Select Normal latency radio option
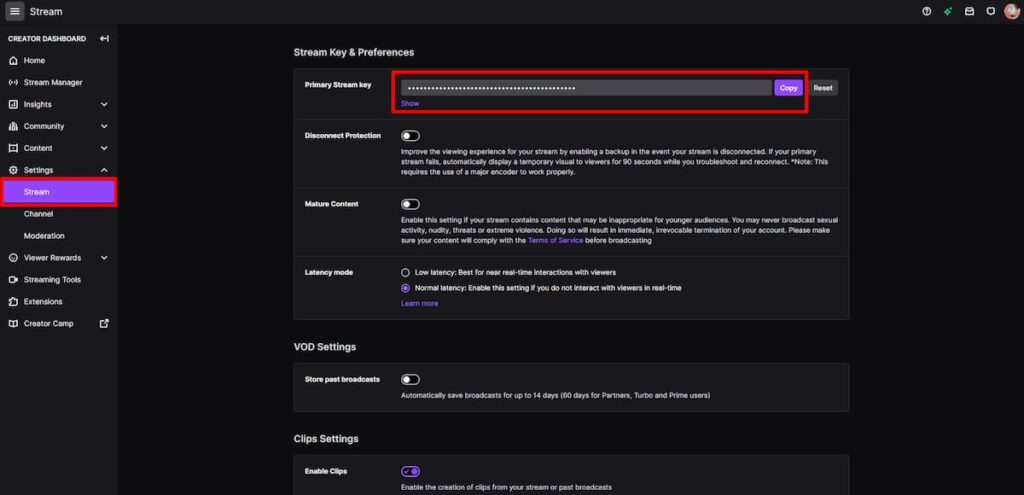 (406, 288)
